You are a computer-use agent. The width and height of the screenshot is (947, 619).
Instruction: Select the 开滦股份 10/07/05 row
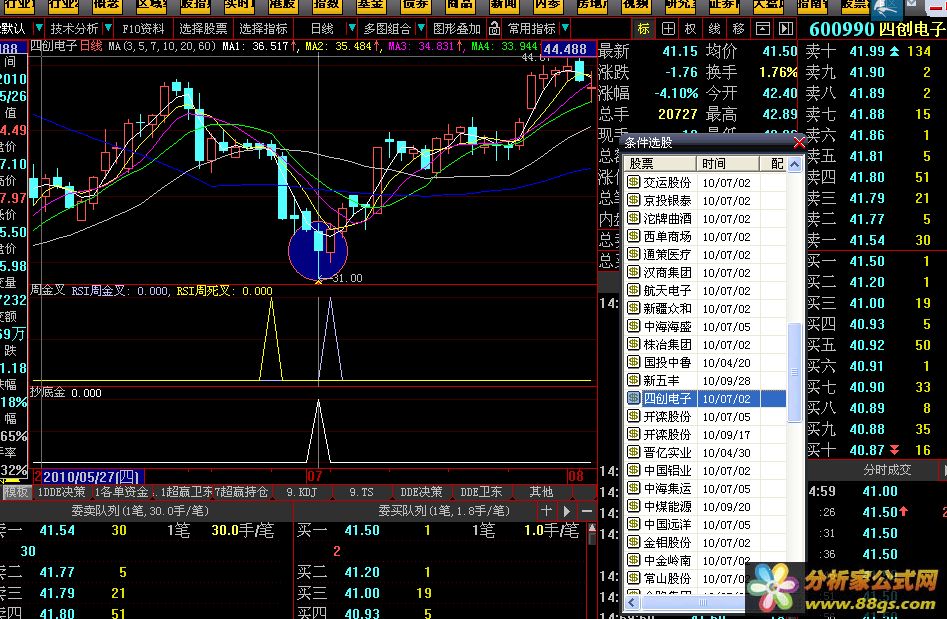click(705, 416)
